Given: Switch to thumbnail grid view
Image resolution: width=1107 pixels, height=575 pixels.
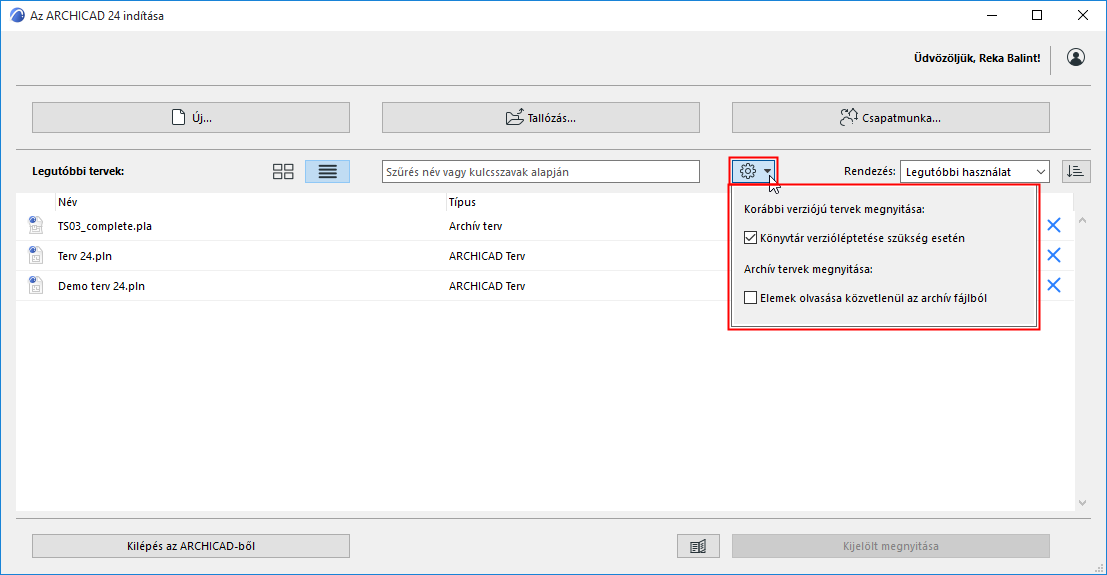Looking at the screenshot, I should click(x=283, y=172).
